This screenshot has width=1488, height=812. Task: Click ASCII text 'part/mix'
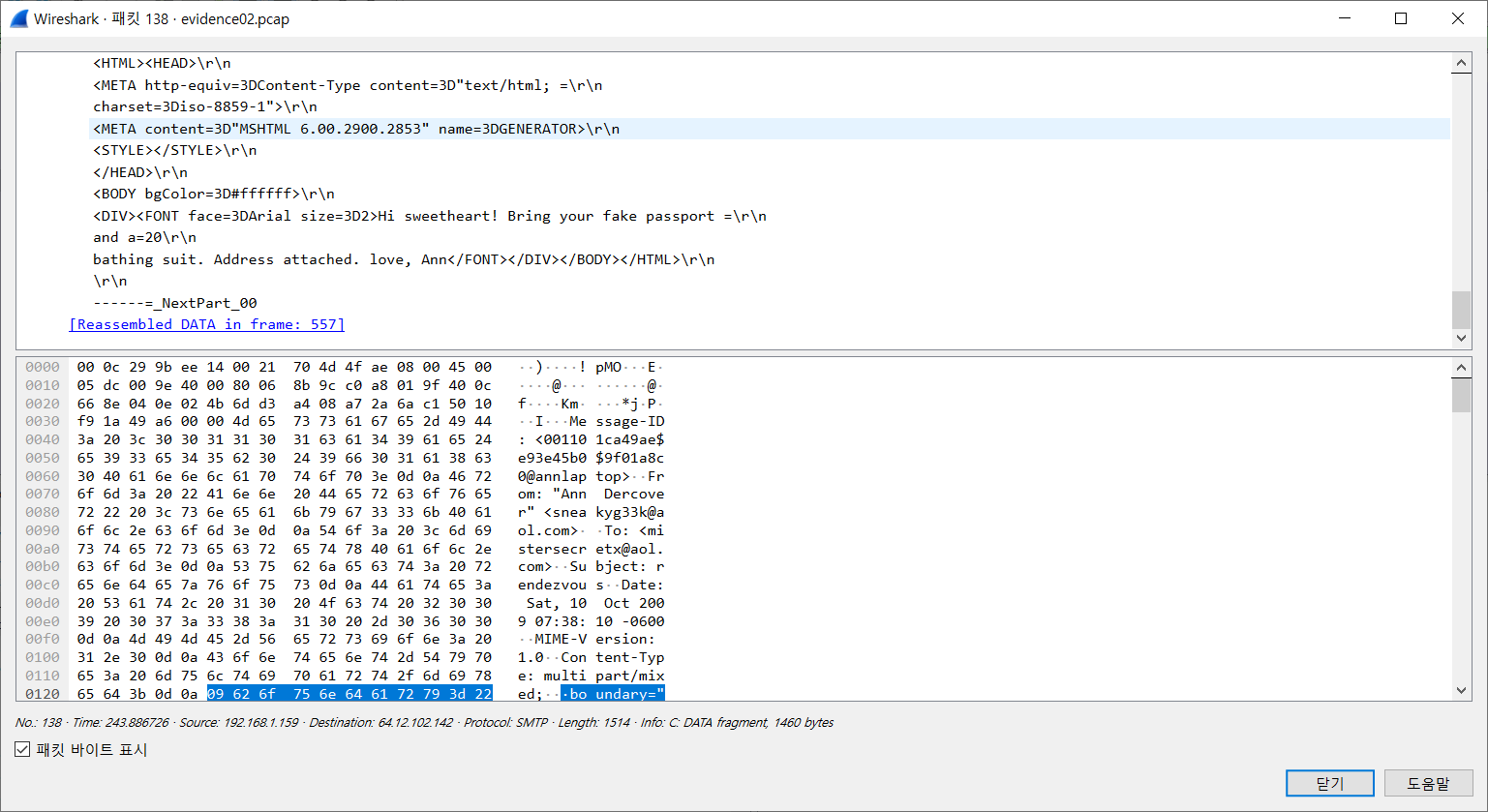click(630, 676)
